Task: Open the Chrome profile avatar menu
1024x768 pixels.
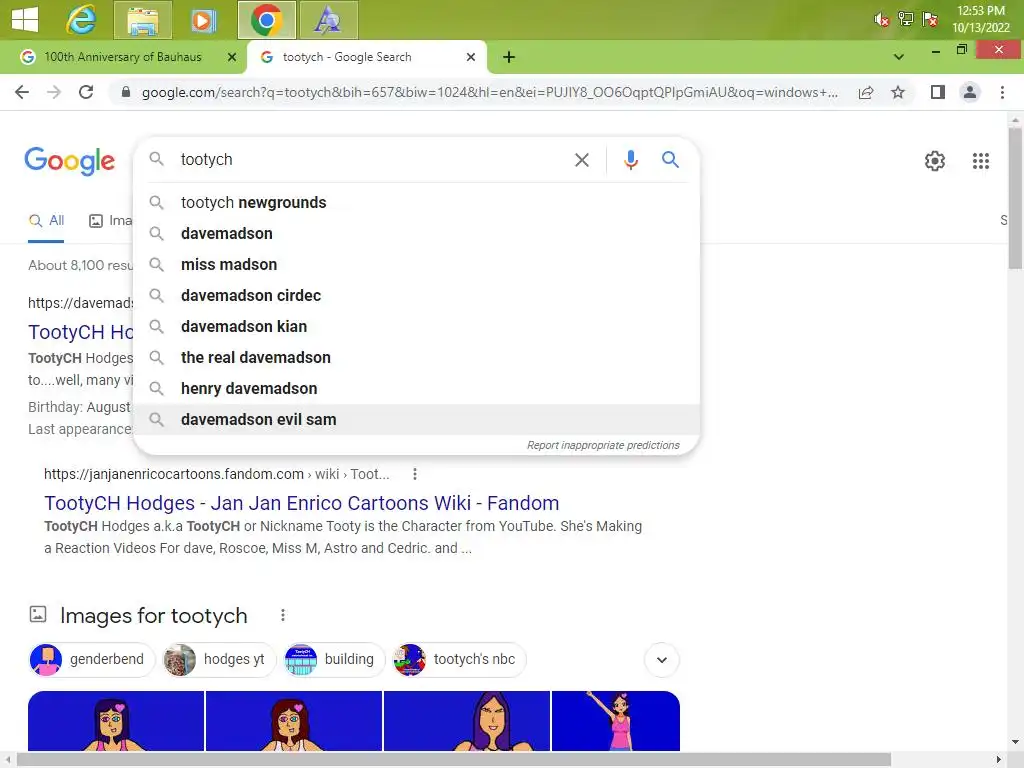Action: tap(970, 92)
